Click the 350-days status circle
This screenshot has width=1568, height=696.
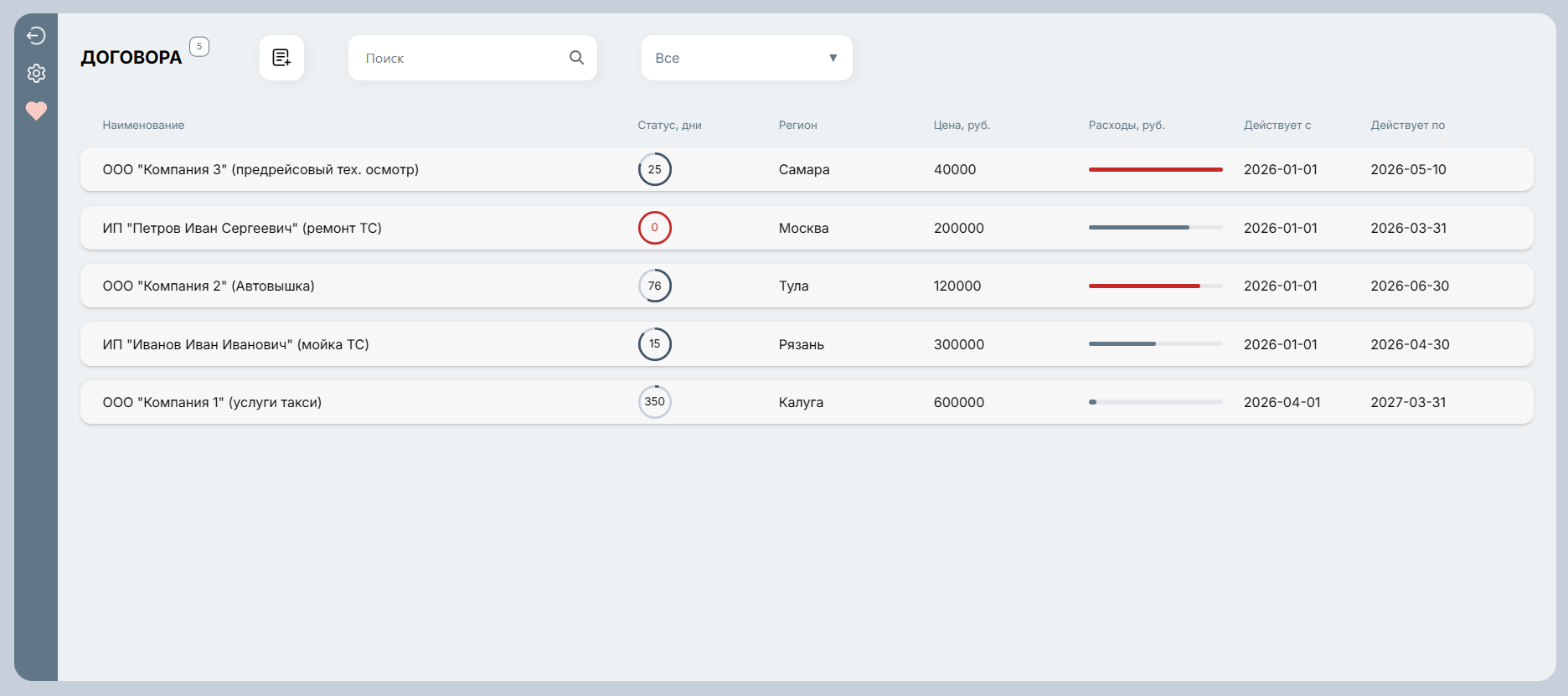point(654,402)
